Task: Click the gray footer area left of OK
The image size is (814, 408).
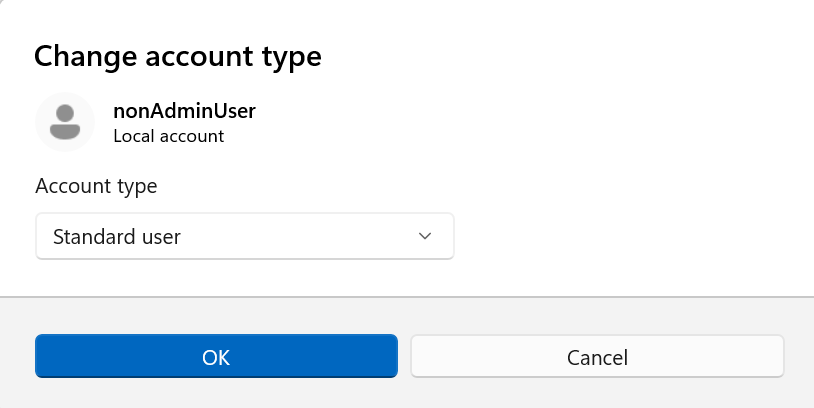Action: (17, 356)
